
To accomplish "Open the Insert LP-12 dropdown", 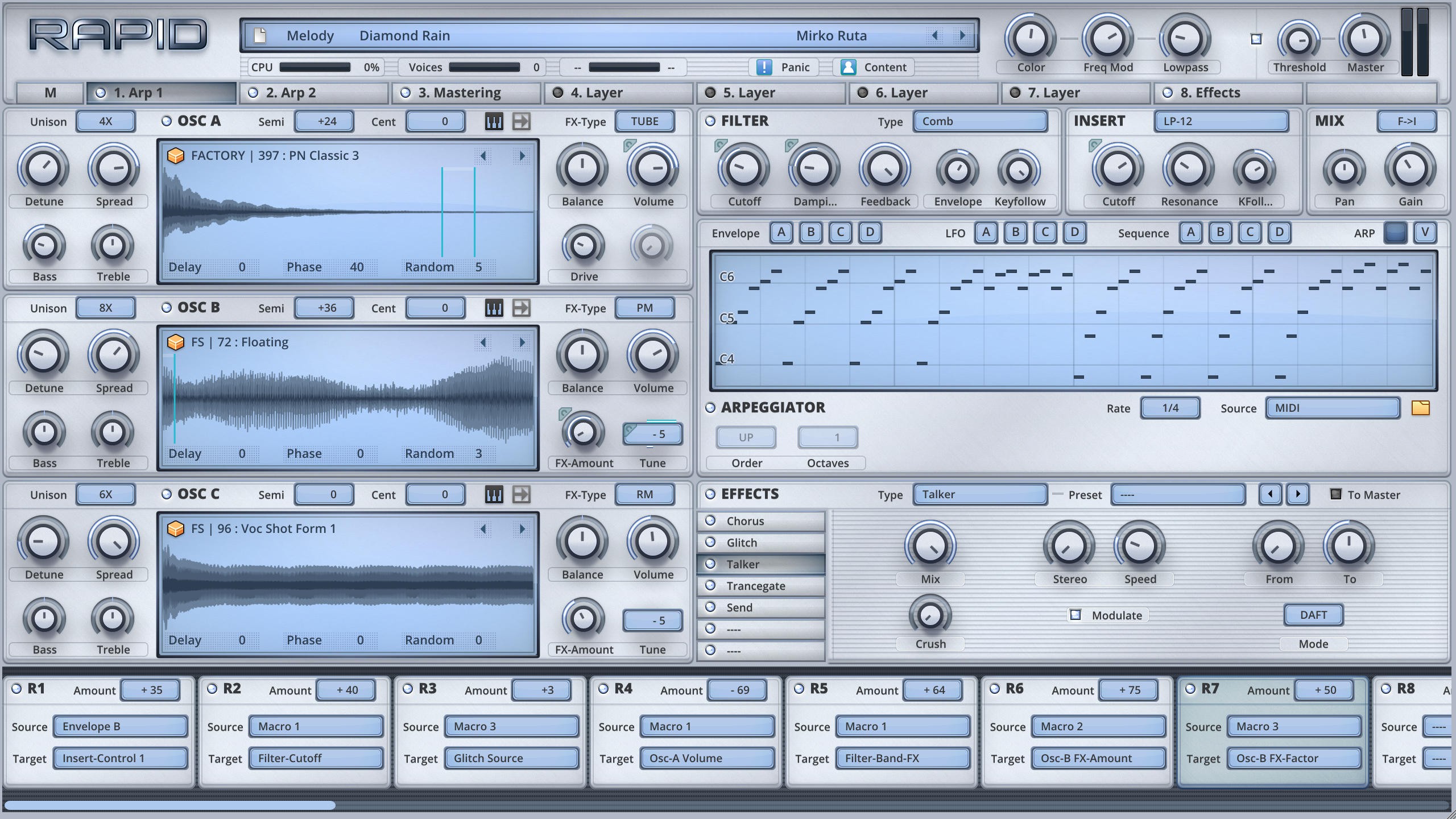I will pyautogui.click(x=1221, y=121).
